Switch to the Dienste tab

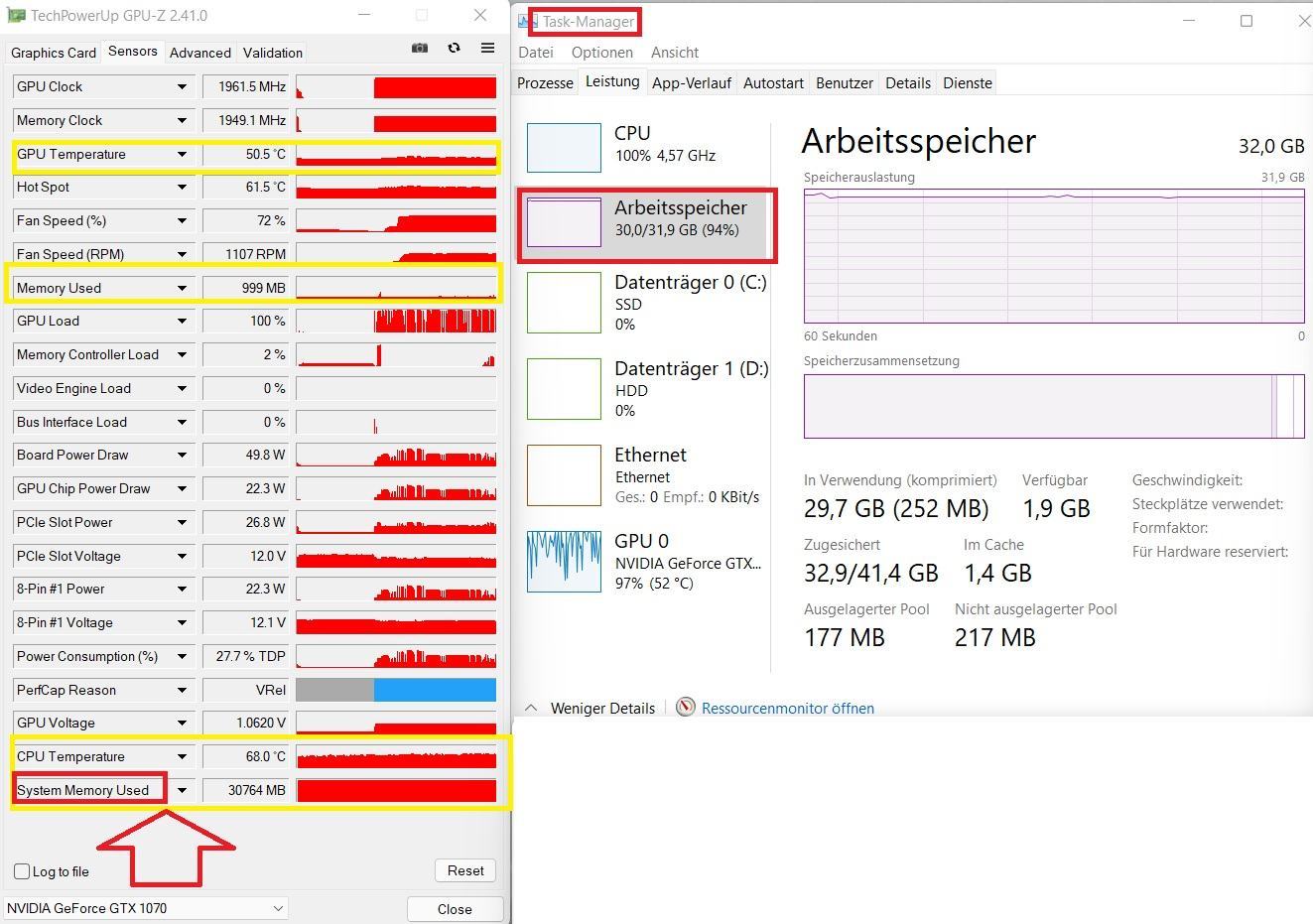click(x=968, y=83)
